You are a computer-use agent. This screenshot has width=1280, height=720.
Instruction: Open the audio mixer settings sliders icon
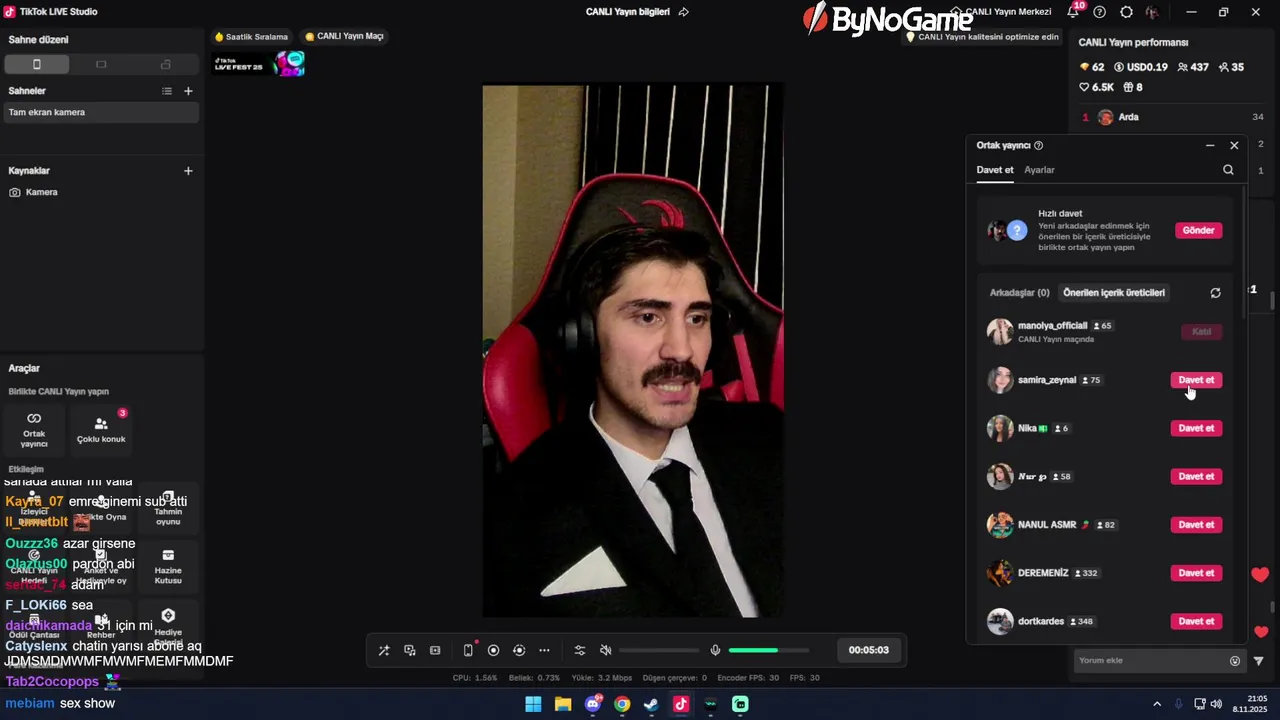coord(580,650)
